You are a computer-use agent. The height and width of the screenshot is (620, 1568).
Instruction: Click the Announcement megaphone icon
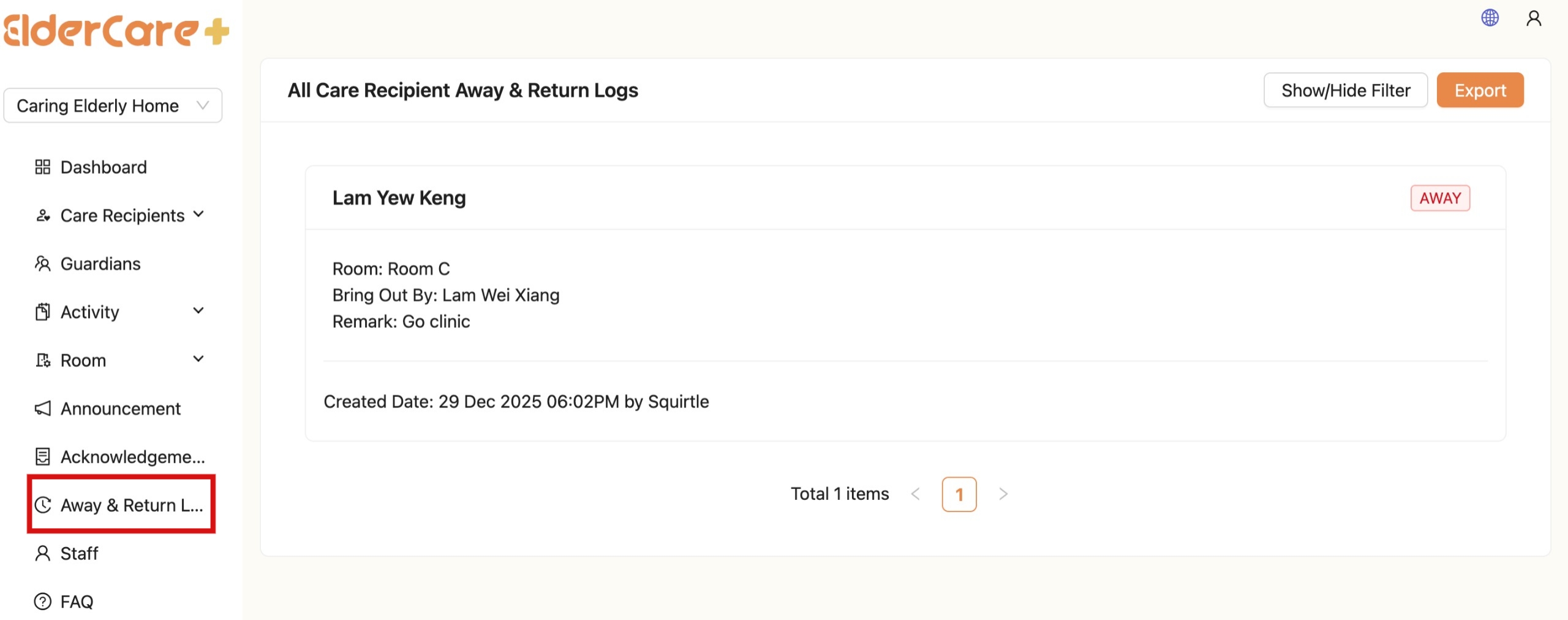42,408
